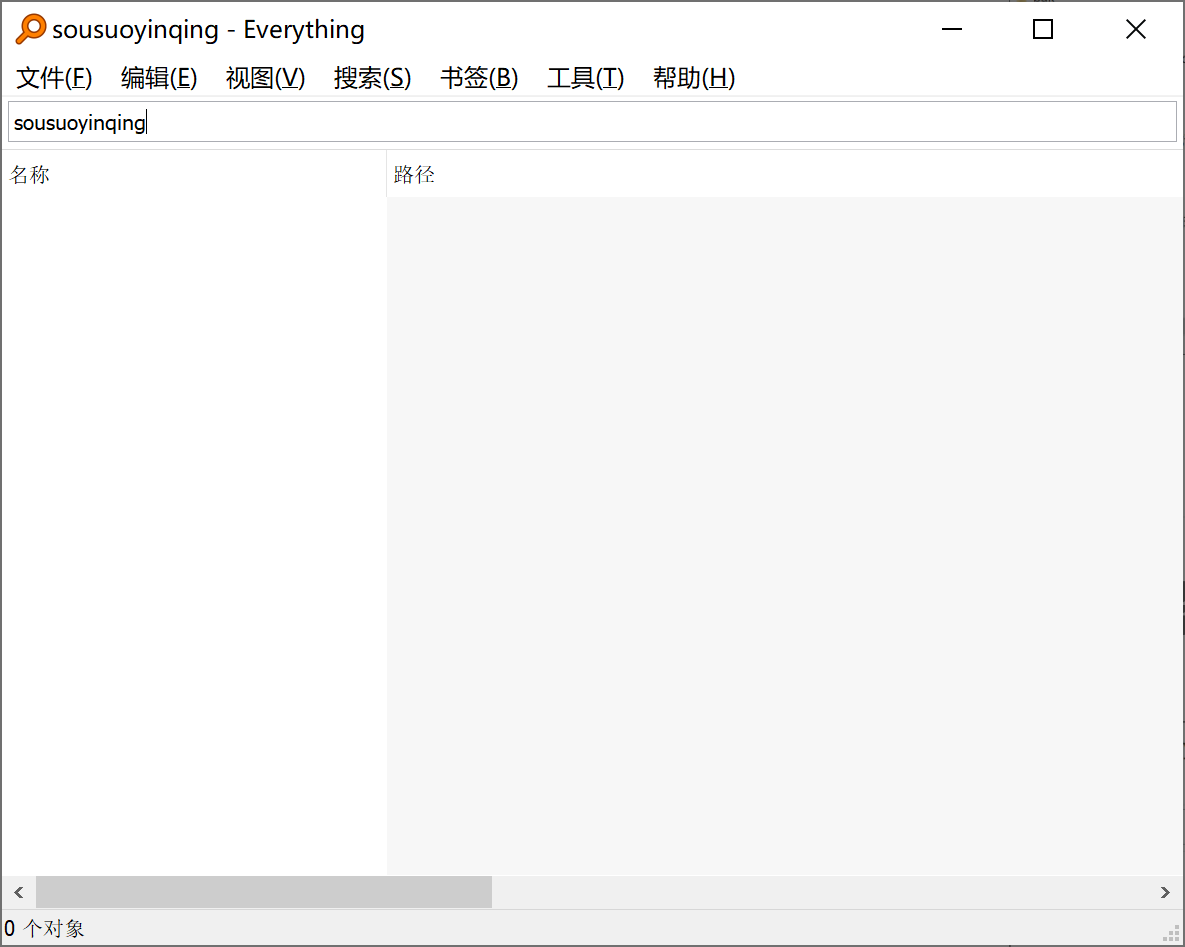
Task: Click the Everything magnifier icon in title bar
Action: pyautogui.click(x=30, y=30)
